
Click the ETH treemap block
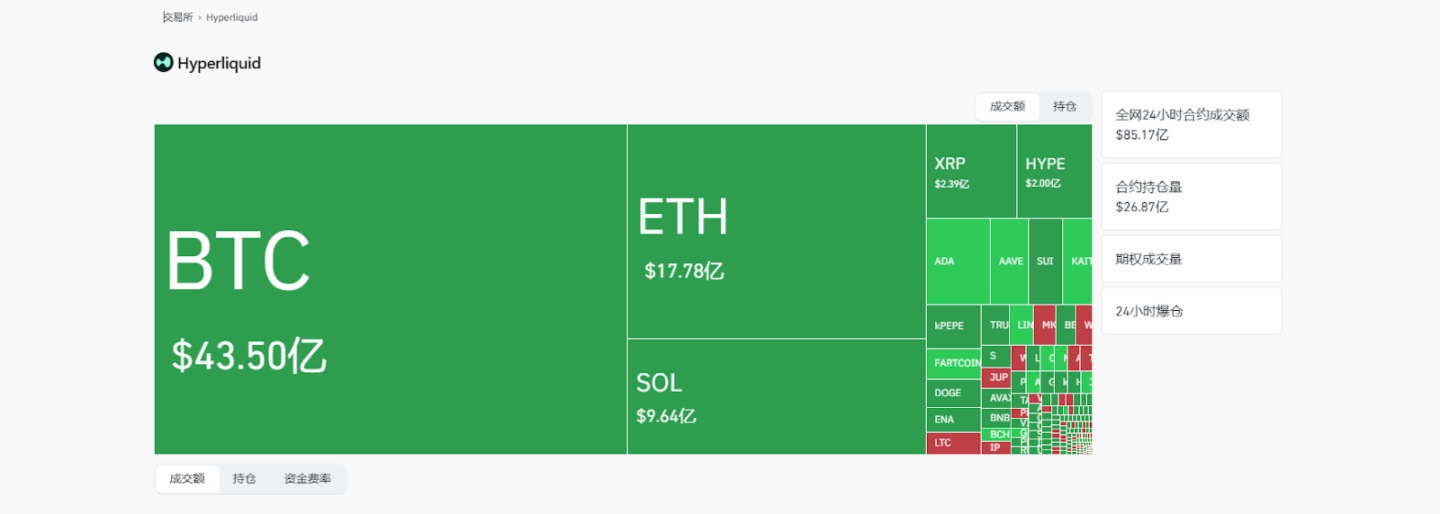(776, 231)
